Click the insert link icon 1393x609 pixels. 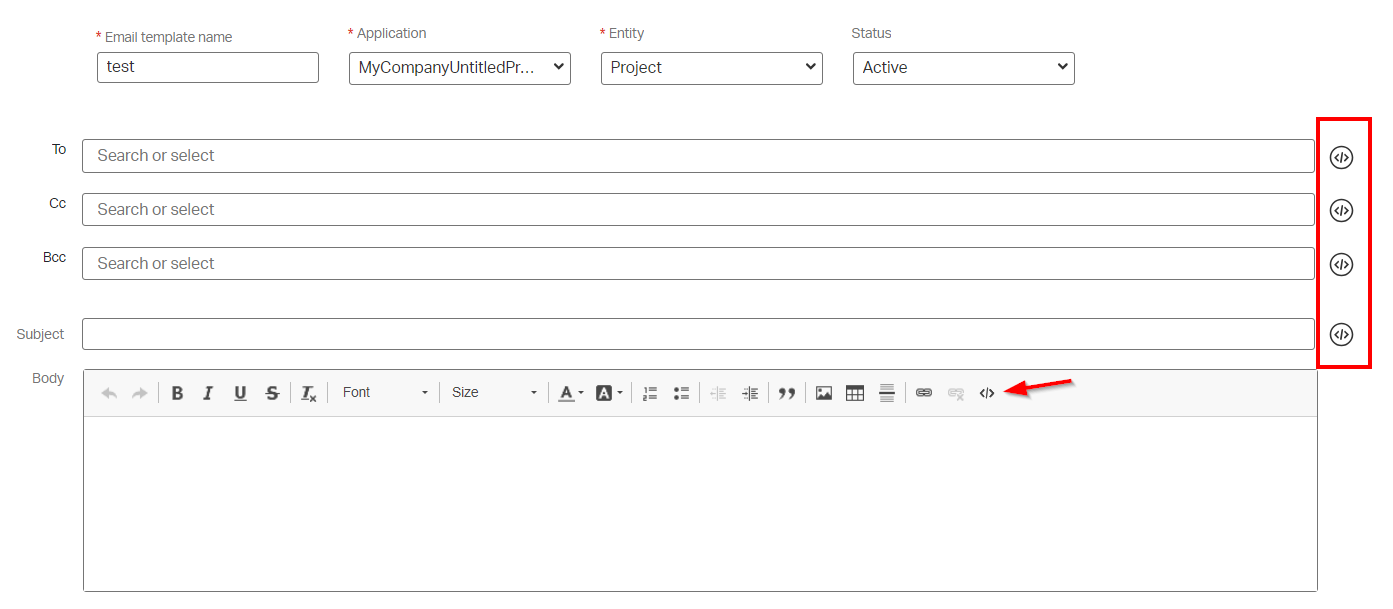(x=924, y=393)
